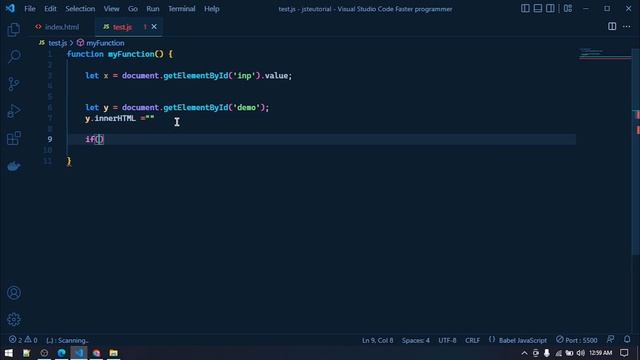Open the Selection menu
640x360 pixels.
pos(80,9)
